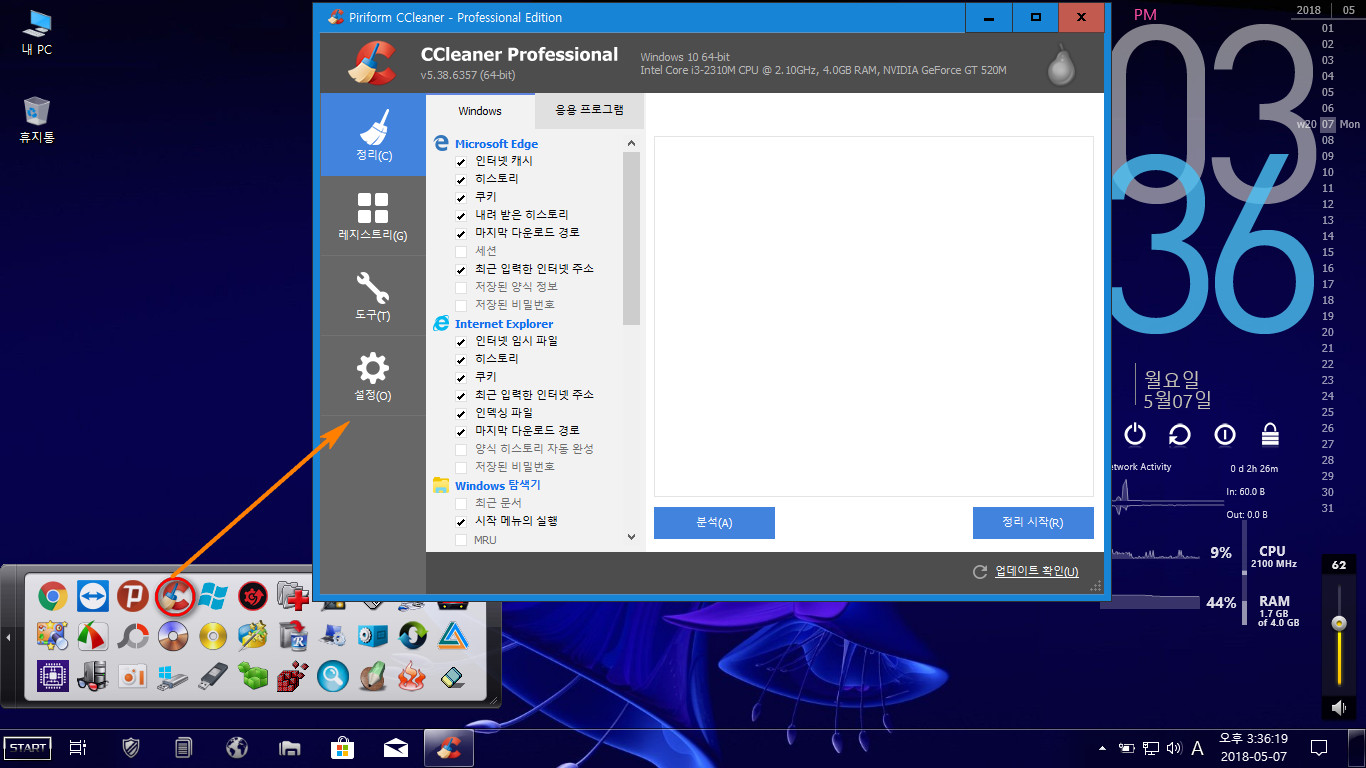Click the volume slider knob on desktop widget
1366x768 pixels.
pyautogui.click(x=1339, y=623)
